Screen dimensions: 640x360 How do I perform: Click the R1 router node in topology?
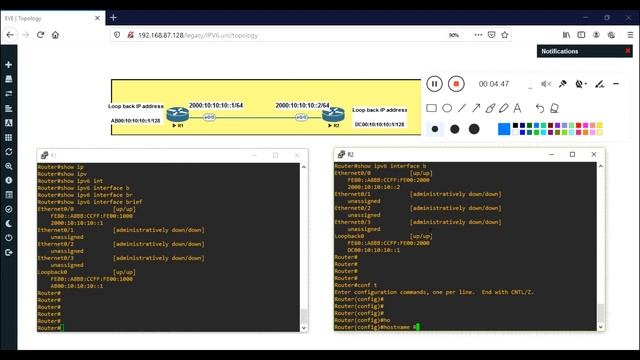[178, 115]
